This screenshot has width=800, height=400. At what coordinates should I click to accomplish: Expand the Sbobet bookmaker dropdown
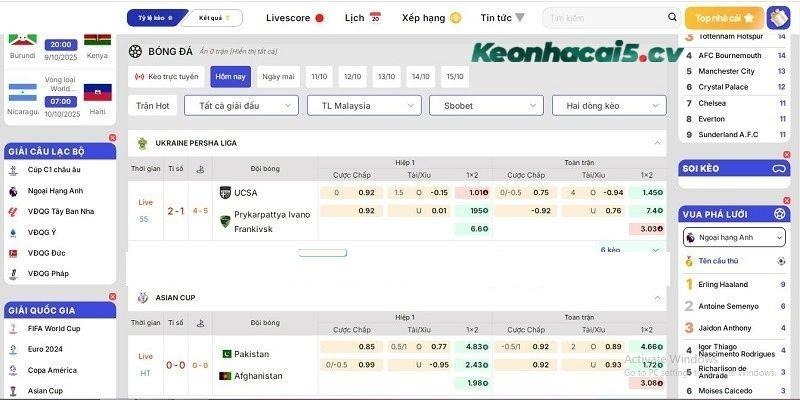[487, 105]
